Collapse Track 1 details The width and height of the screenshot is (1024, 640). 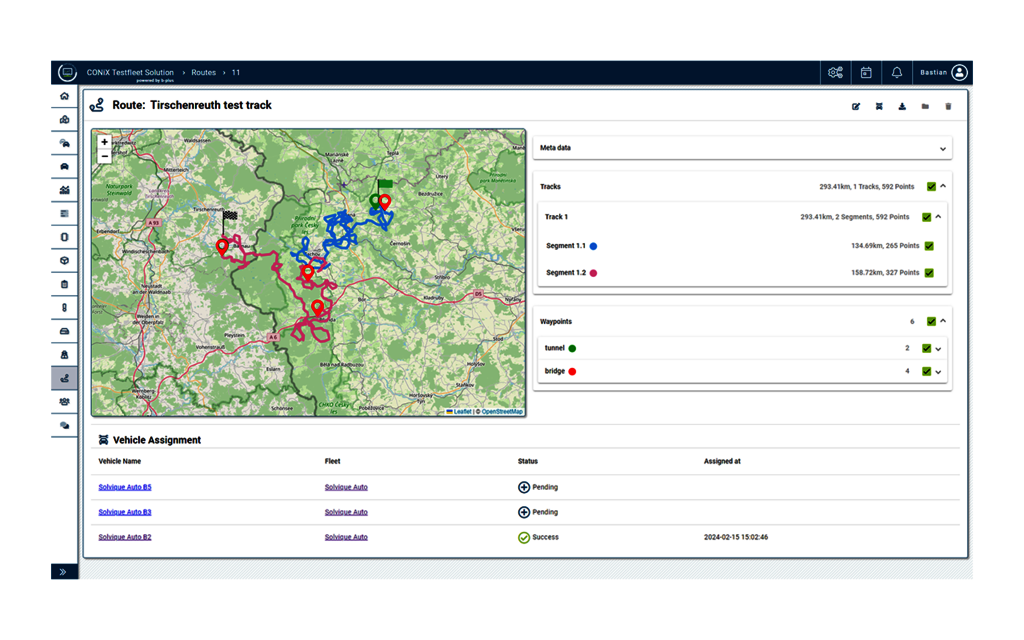[938, 217]
